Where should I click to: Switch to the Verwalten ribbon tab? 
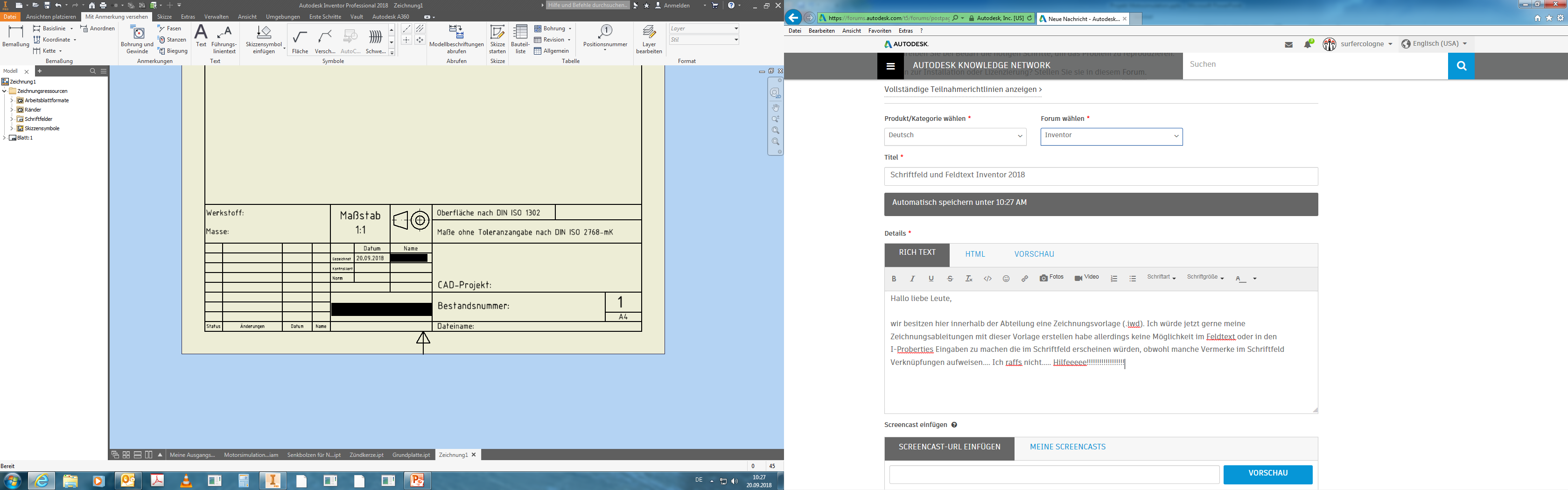point(216,17)
